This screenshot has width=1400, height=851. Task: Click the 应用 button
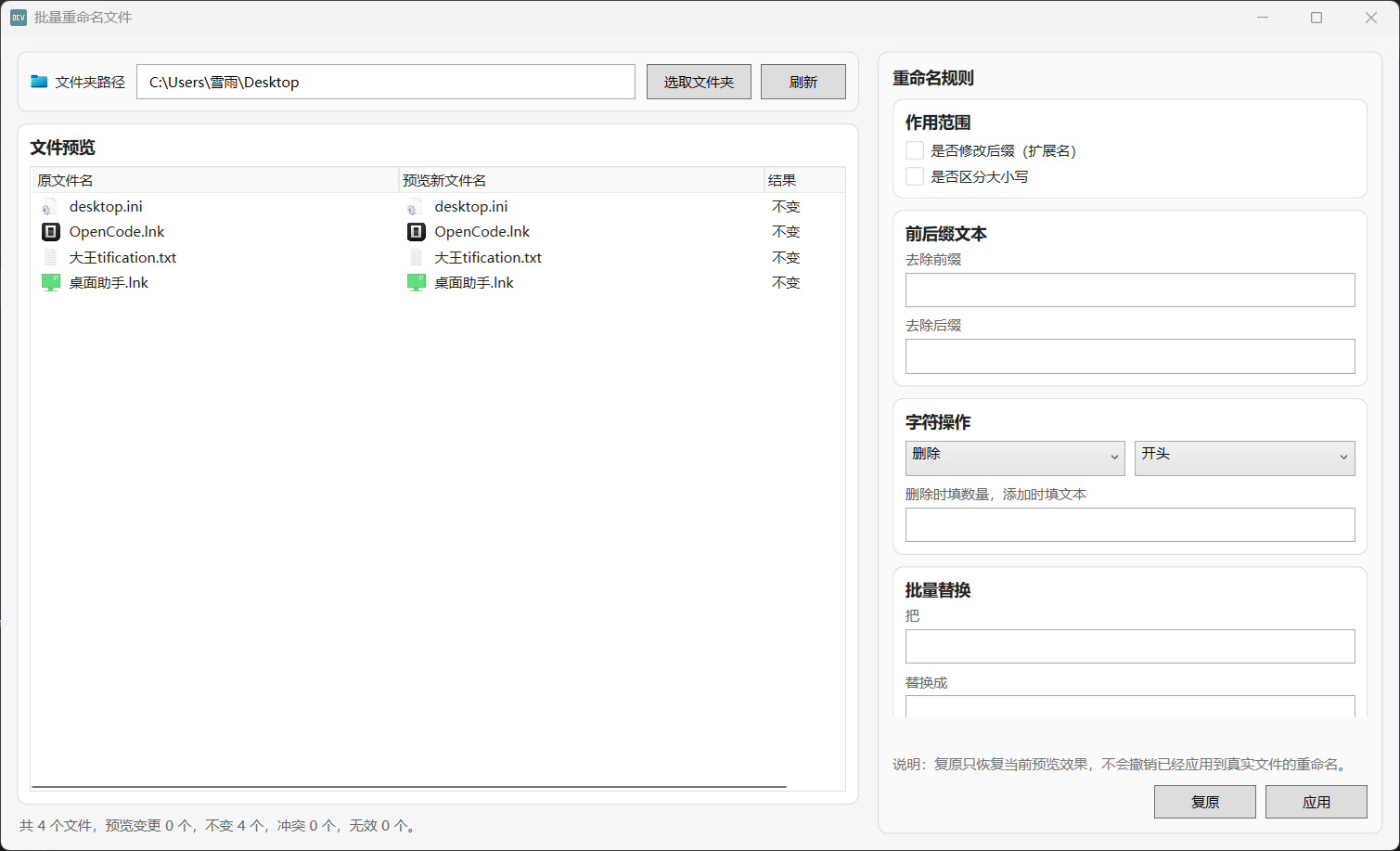(1316, 802)
